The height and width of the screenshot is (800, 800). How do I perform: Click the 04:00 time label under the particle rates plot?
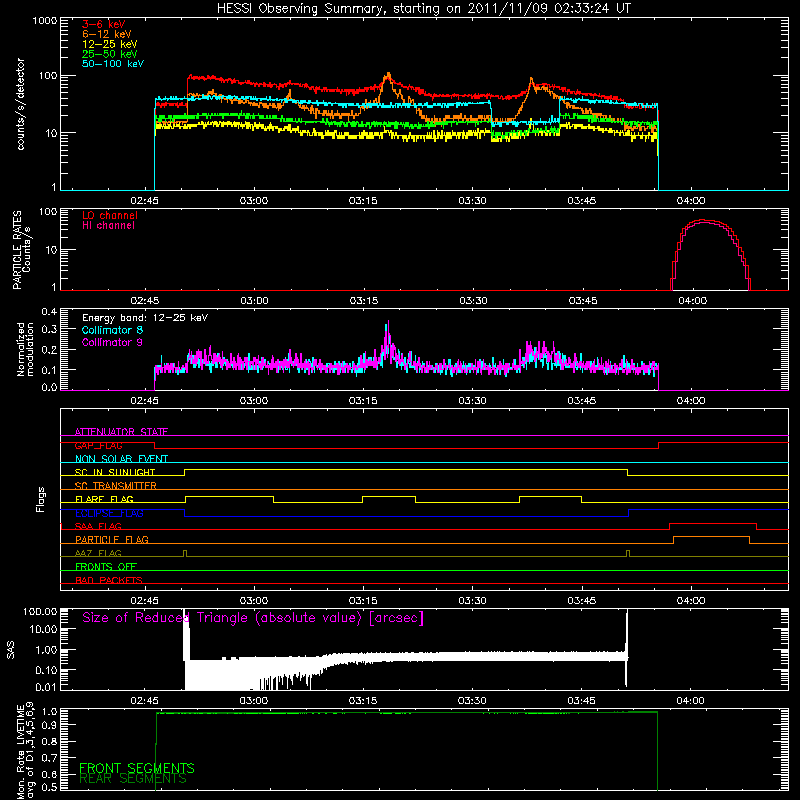[693, 301]
